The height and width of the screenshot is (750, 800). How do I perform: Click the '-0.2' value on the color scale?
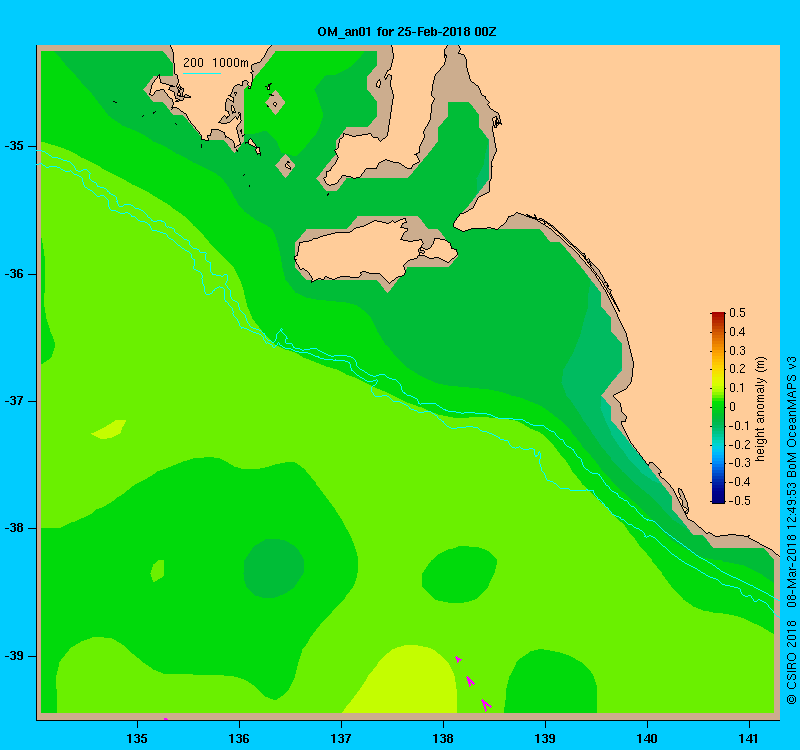point(739,444)
